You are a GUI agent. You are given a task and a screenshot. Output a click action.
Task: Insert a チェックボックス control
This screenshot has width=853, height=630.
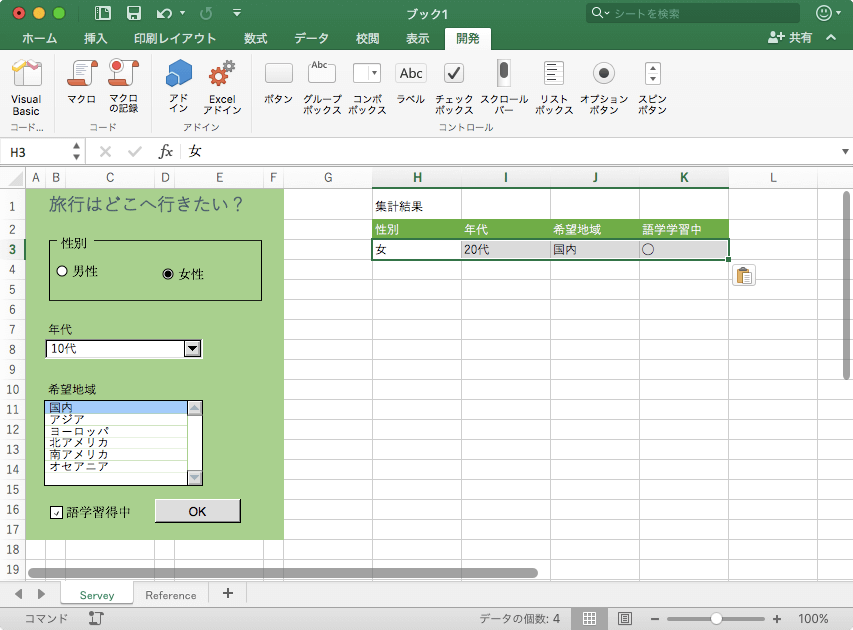click(454, 87)
